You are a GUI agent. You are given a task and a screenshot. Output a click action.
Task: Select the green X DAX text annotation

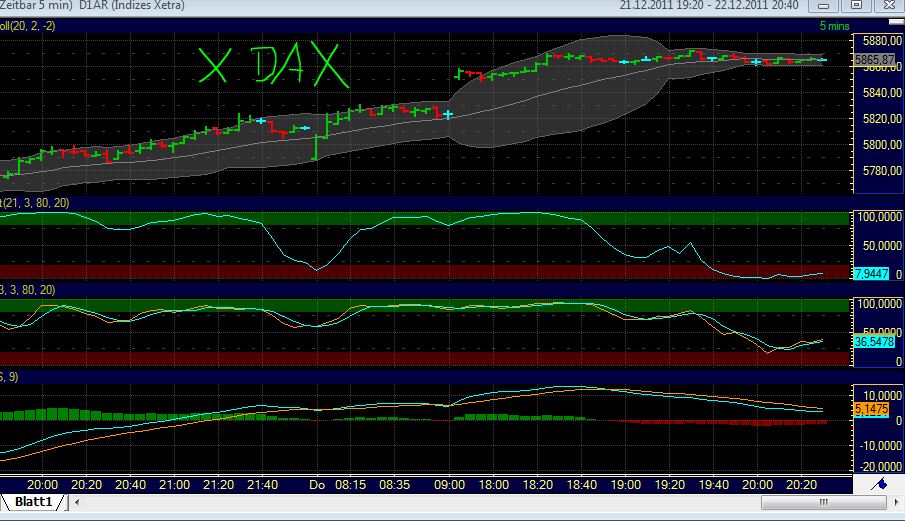click(272, 65)
